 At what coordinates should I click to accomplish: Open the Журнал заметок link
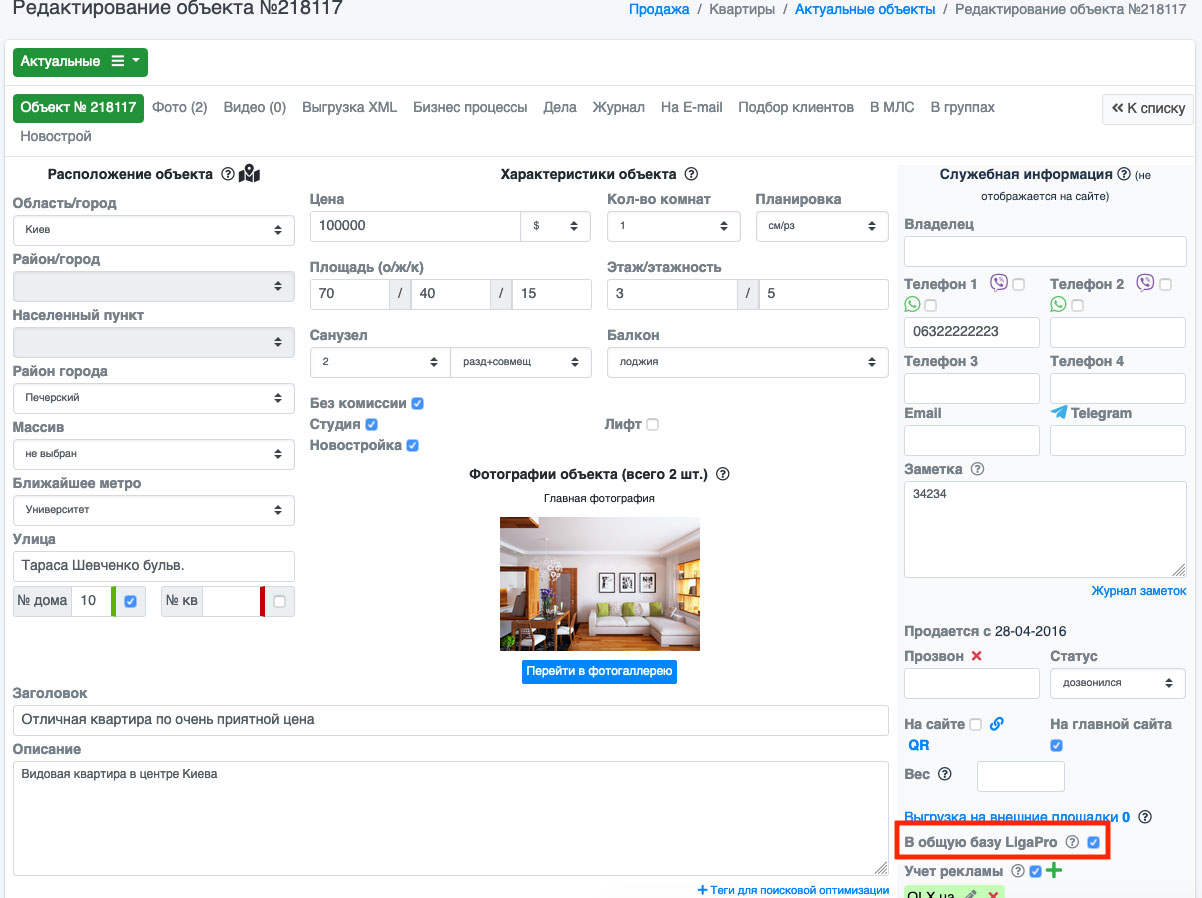tap(1138, 591)
